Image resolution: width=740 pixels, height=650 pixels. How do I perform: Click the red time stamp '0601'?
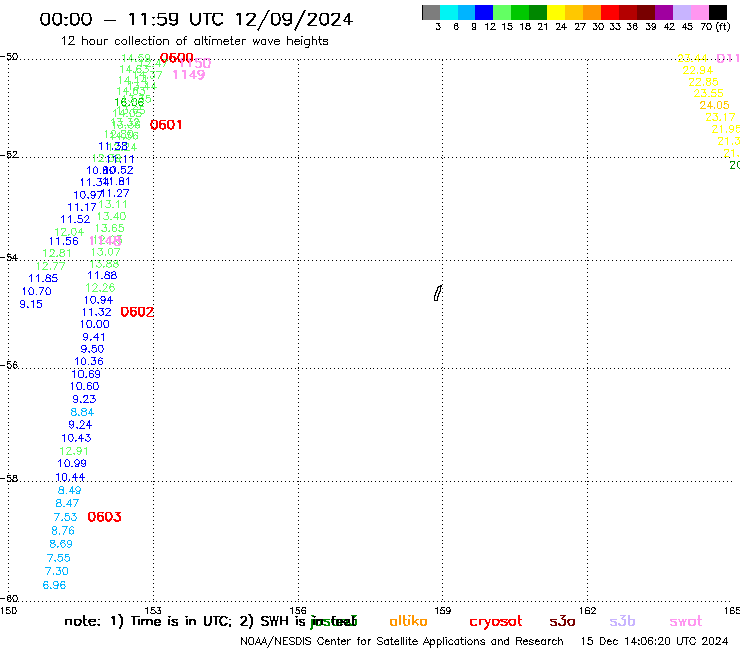coord(166,125)
